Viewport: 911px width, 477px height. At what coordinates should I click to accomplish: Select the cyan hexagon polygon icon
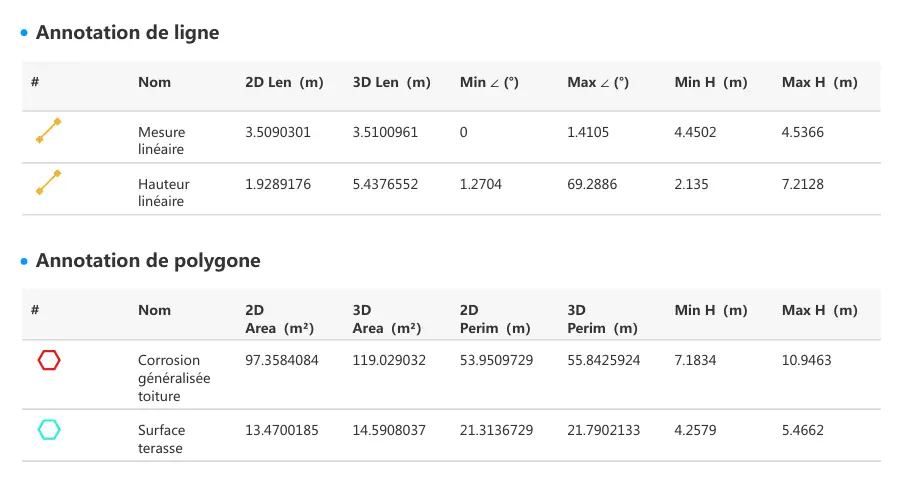pyautogui.click(x=49, y=430)
